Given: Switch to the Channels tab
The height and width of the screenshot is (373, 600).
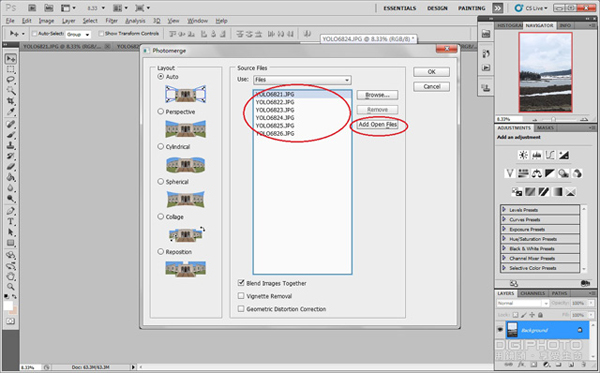Looking at the screenshot, I should coord(533,293).
